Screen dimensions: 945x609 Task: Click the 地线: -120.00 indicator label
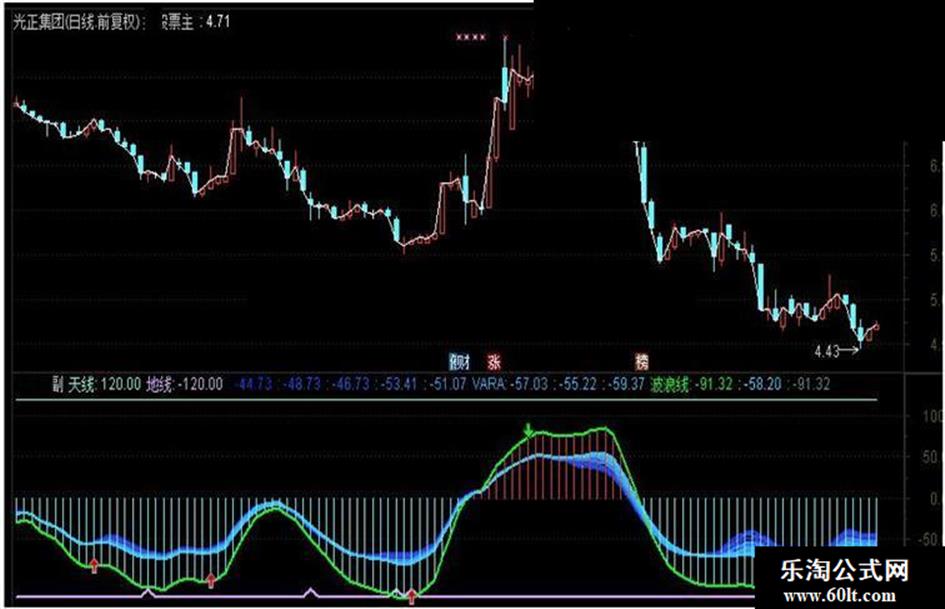(185, 384)
